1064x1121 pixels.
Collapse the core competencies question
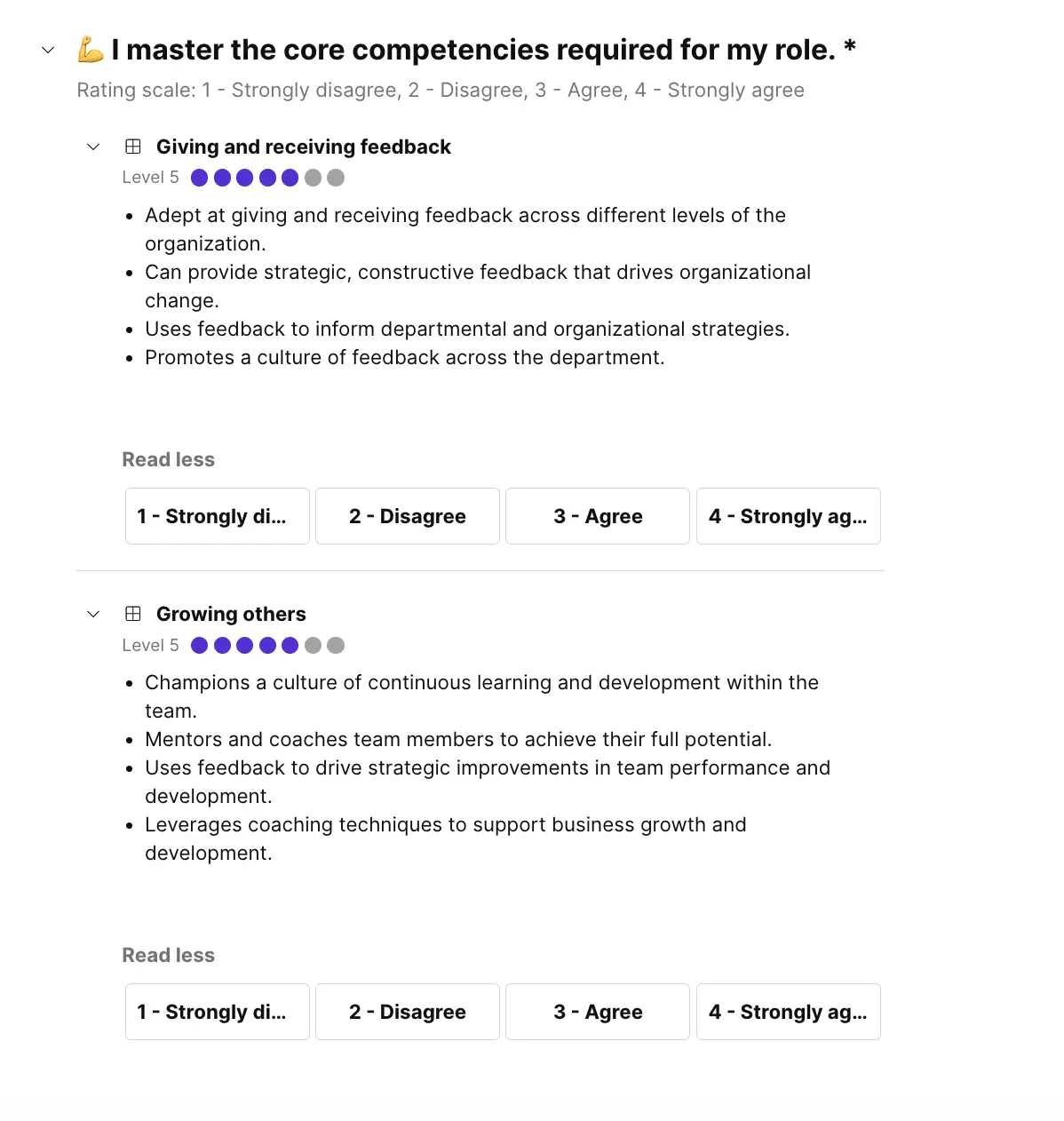[x=47, y=50]
